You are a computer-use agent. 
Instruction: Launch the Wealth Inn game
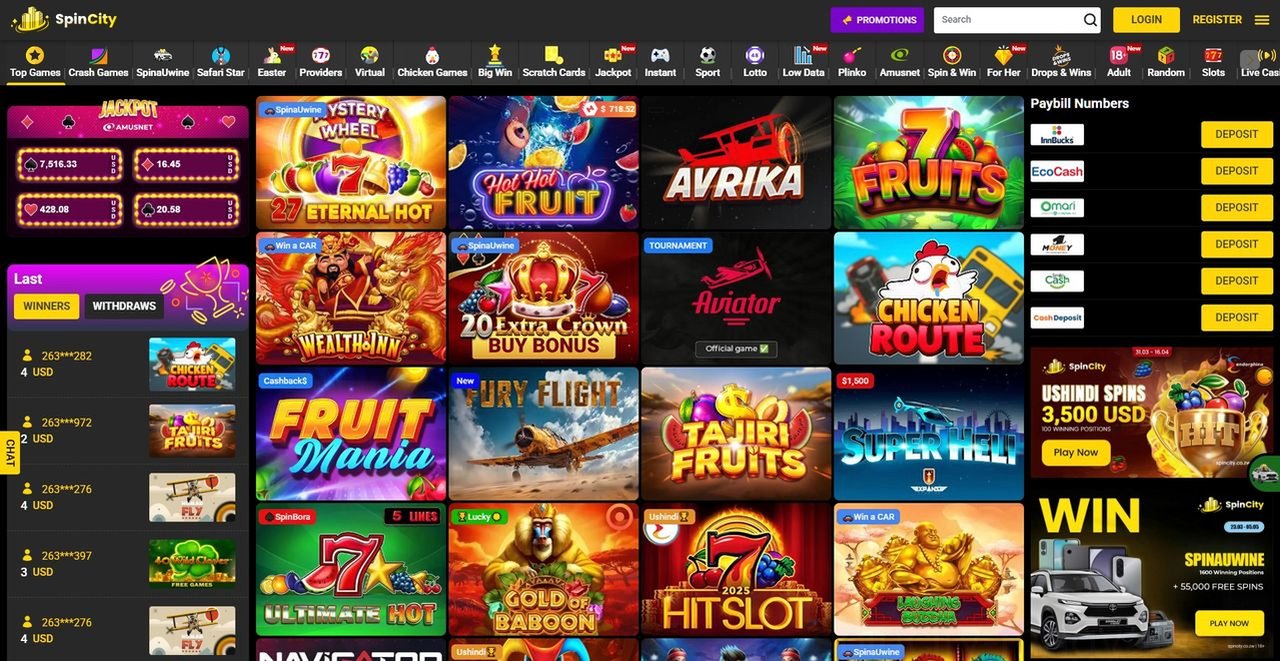pos(351,298)
